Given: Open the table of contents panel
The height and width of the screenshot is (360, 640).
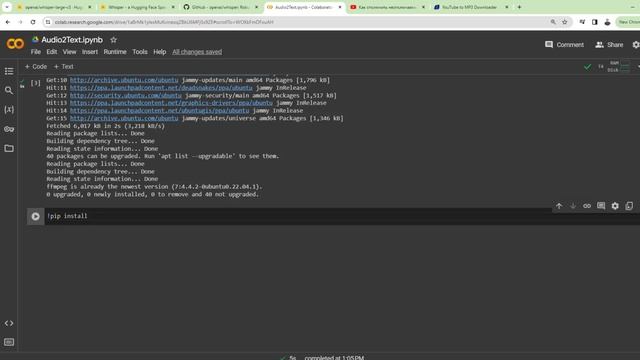Looking at the screenshot, I should pyautogui.click(x=9, y=71).
